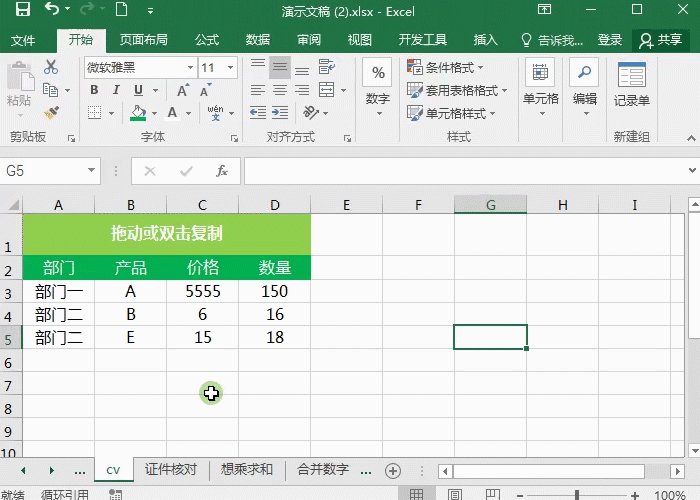Click the Format Painter brush icon

[x=51, y=112]
